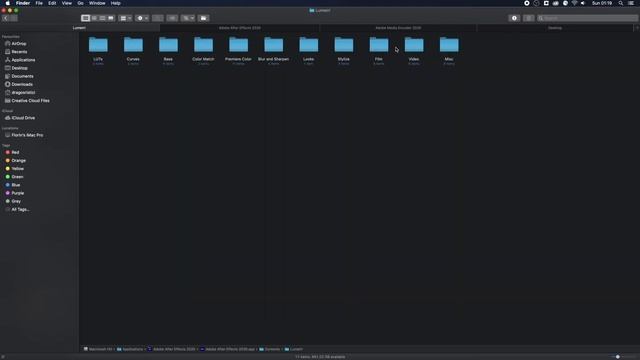The width and height of the screenshot is (640, 360).
Task: Open Spotlight search in menu bar
Action: click(x=621, y=3)
